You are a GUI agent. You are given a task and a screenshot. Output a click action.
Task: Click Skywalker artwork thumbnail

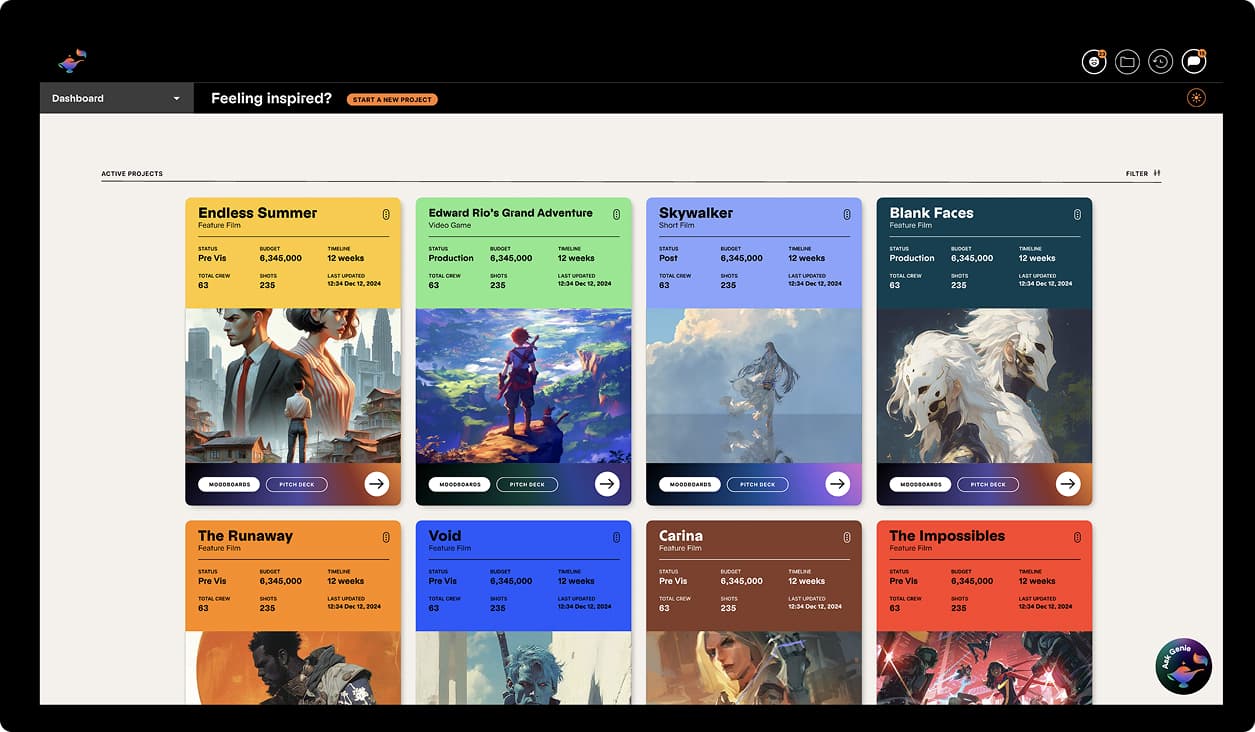click(754, 385)
